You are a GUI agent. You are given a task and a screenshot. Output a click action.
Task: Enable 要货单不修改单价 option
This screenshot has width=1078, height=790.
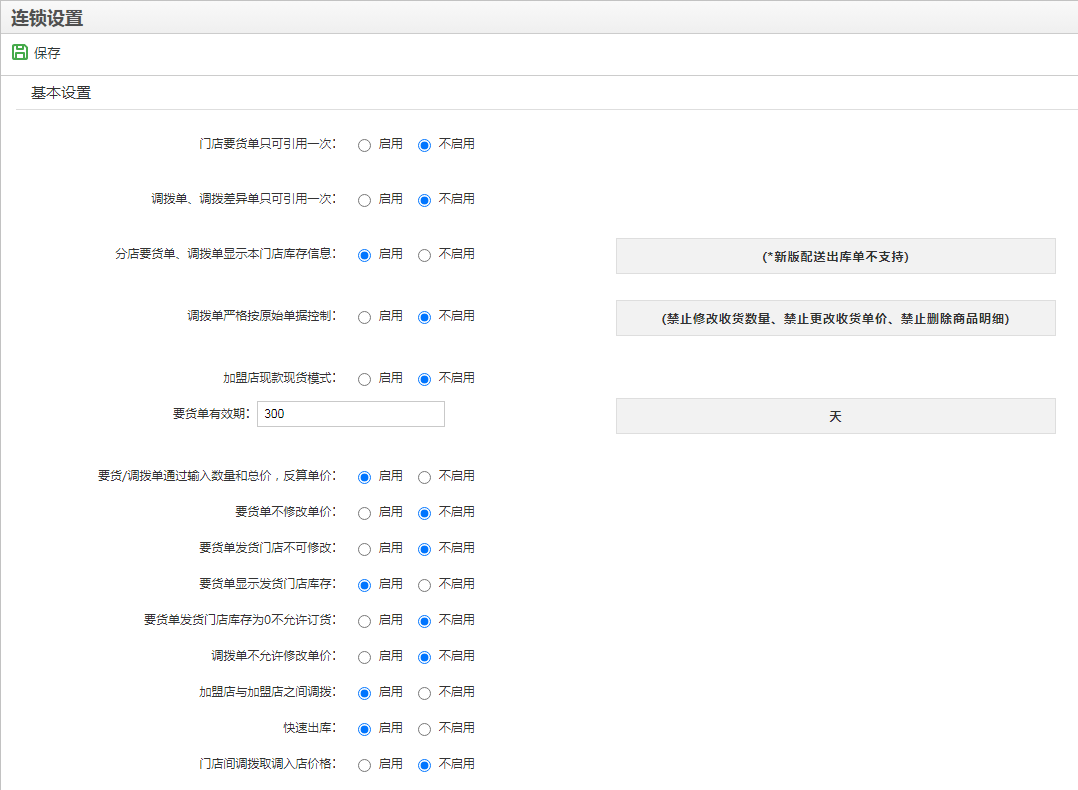365,513
